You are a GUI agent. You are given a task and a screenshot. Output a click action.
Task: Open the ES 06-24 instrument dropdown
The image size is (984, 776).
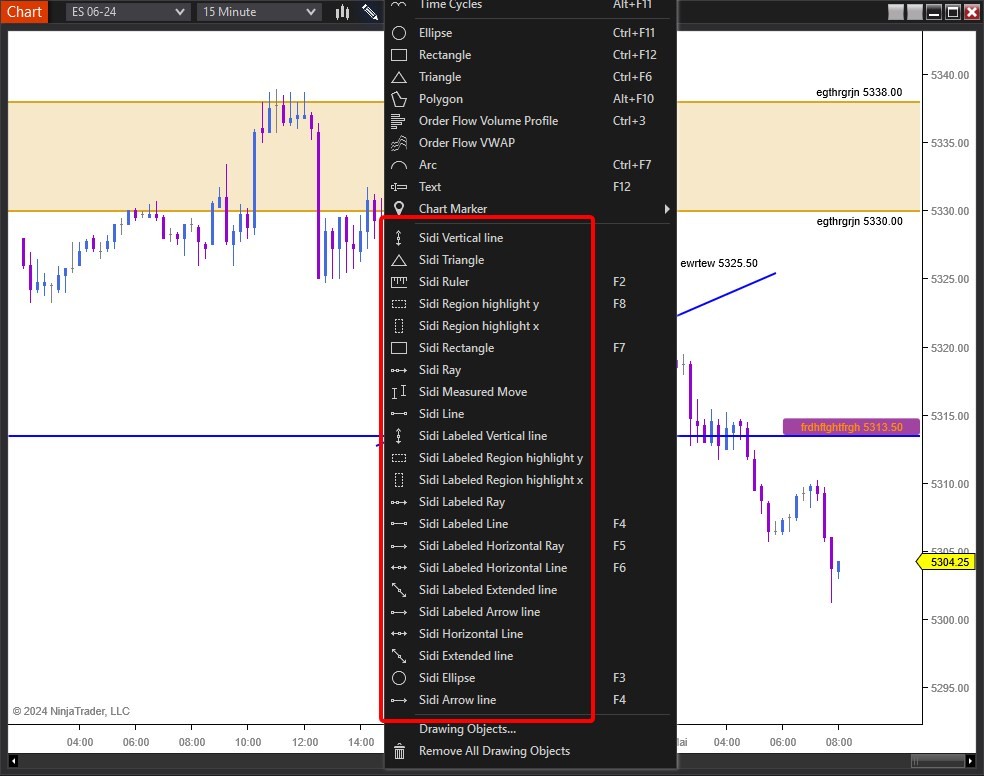coord(127,12)
